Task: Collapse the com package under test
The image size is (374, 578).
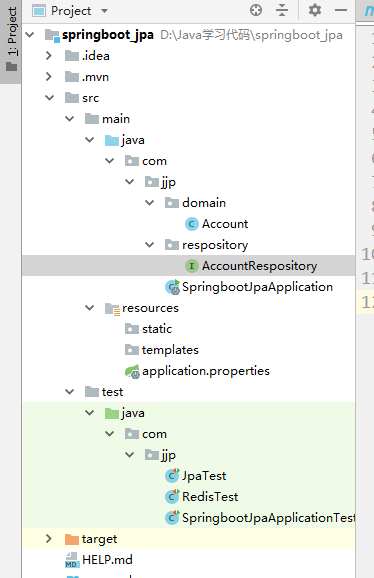Action: click(x=109, y=434)
